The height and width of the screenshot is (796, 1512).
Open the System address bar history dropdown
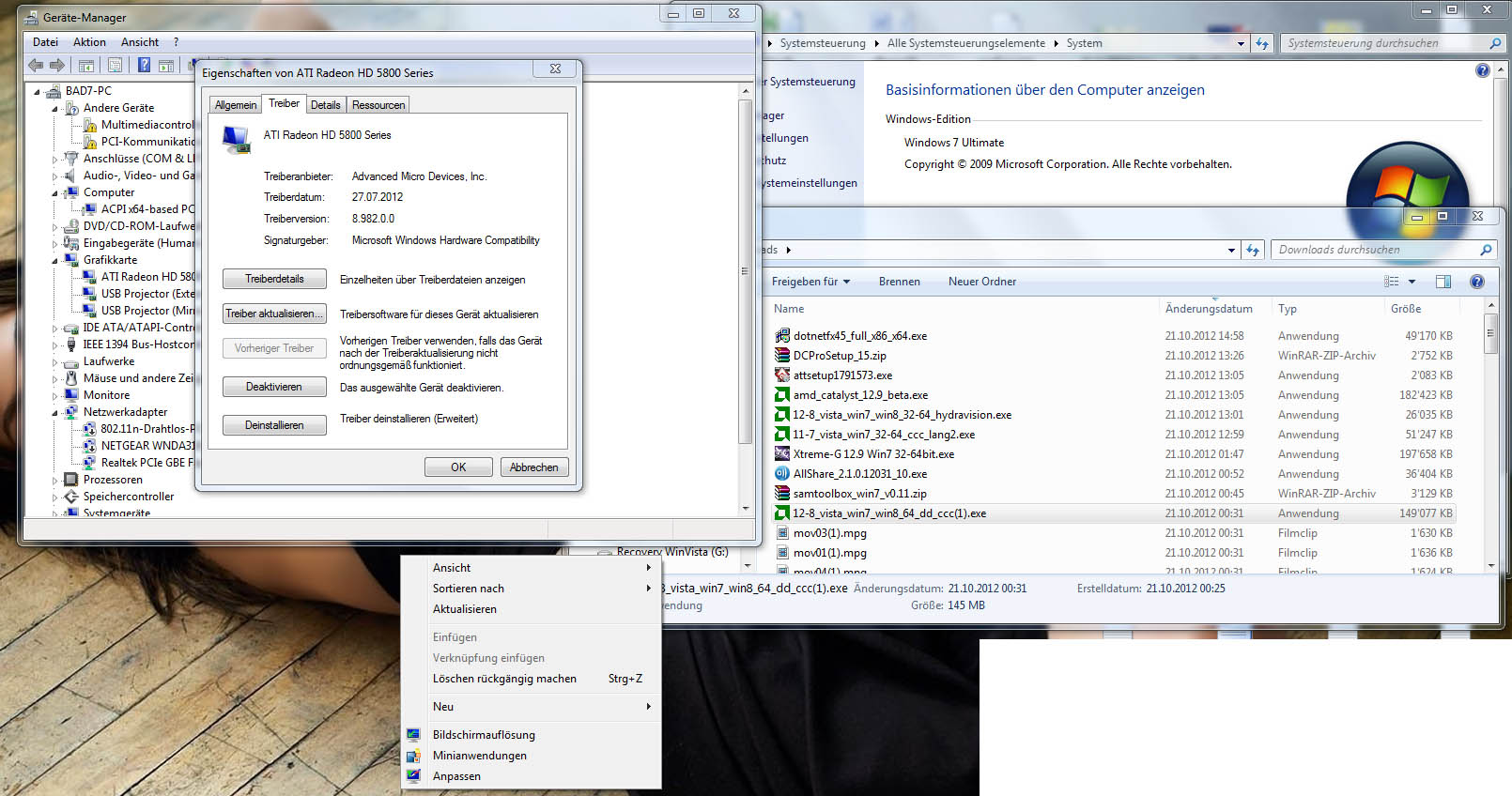[x=1241, y=44]
